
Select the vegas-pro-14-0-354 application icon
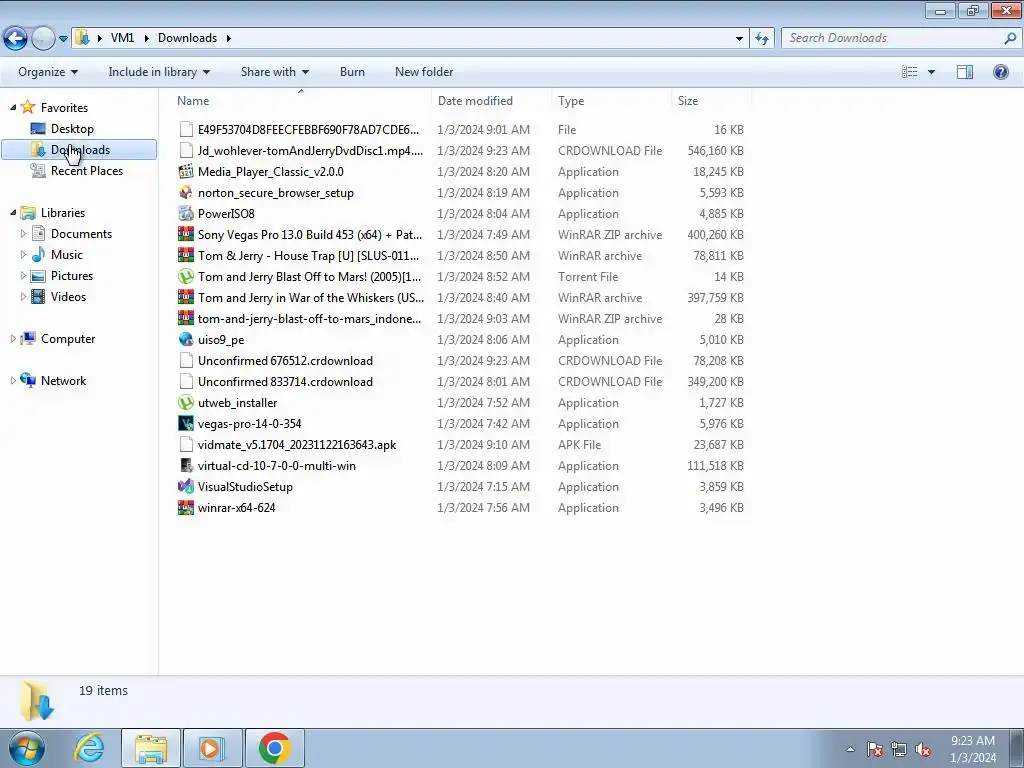click(185, 423)
